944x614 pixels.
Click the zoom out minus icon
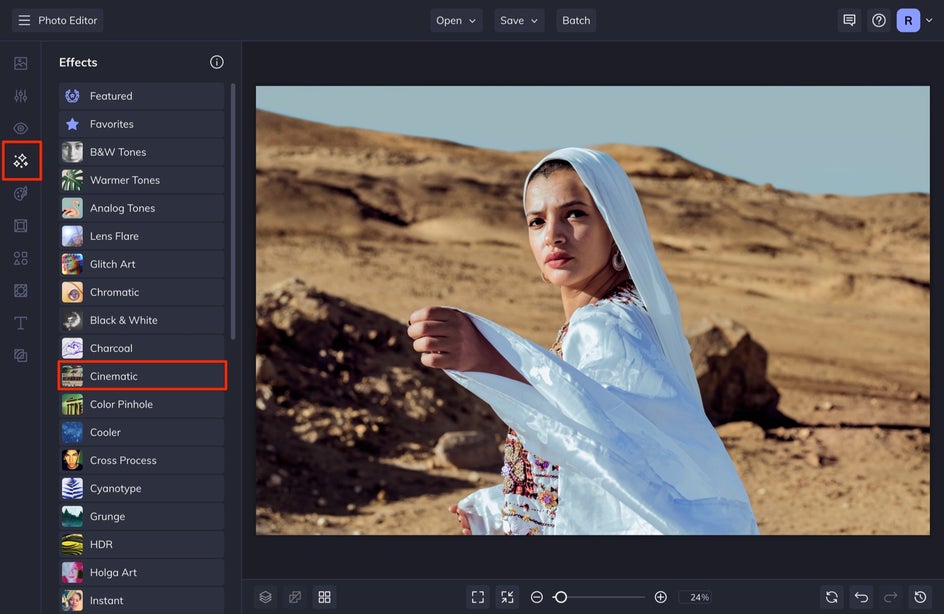click(x=537, y=597)
